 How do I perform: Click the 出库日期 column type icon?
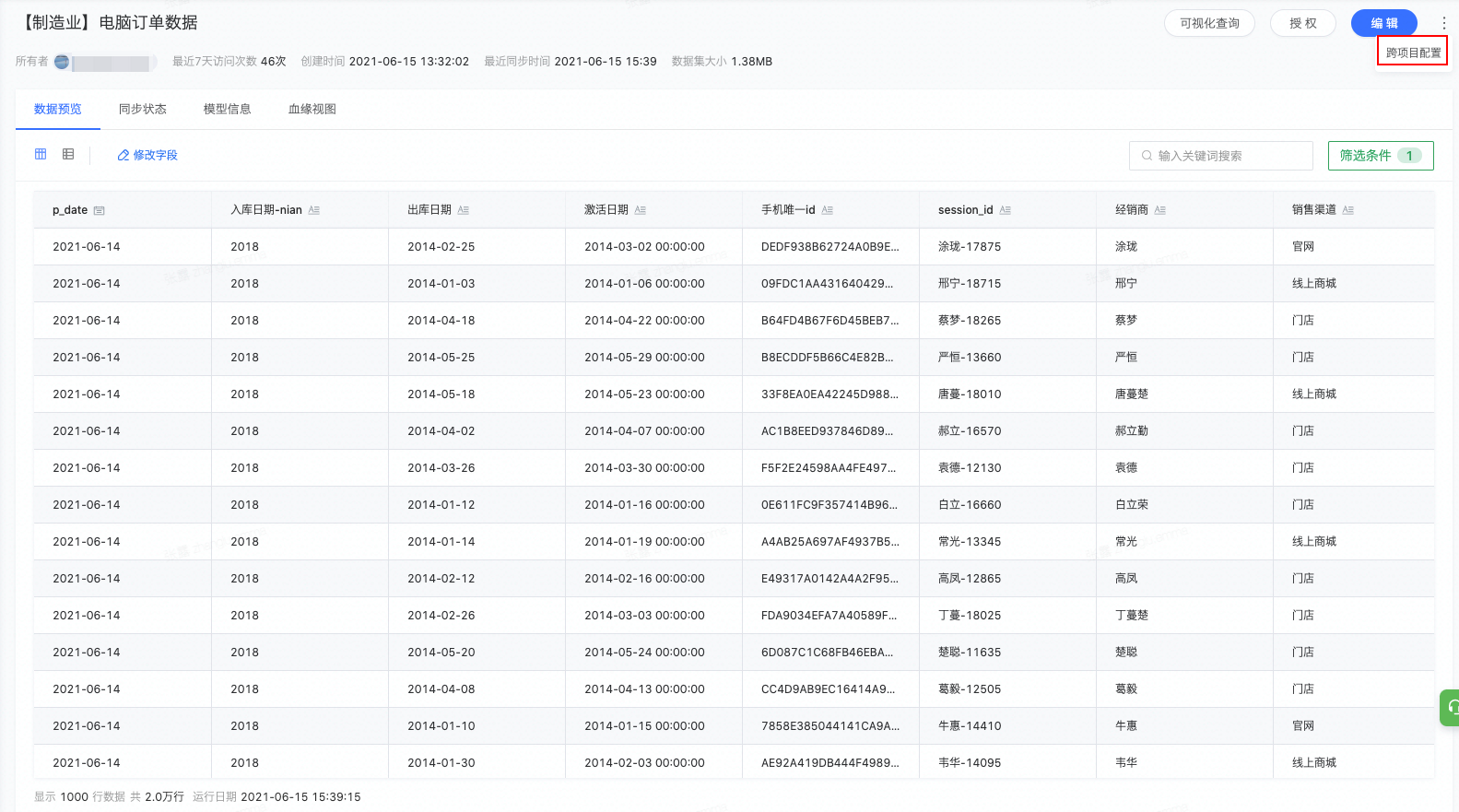pyautogui.click(x=464, y=210)
